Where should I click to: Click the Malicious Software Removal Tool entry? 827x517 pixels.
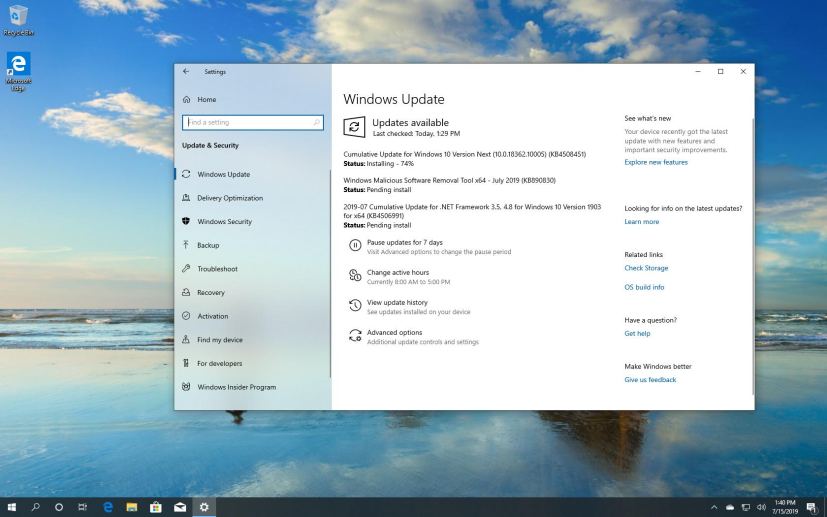coord(449,180)
